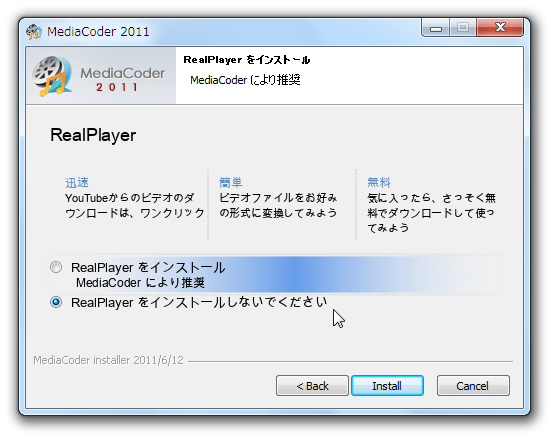Screen dimensions: 551x437
Task: Click the YouTube download description text
Action: tap(135, 206)
